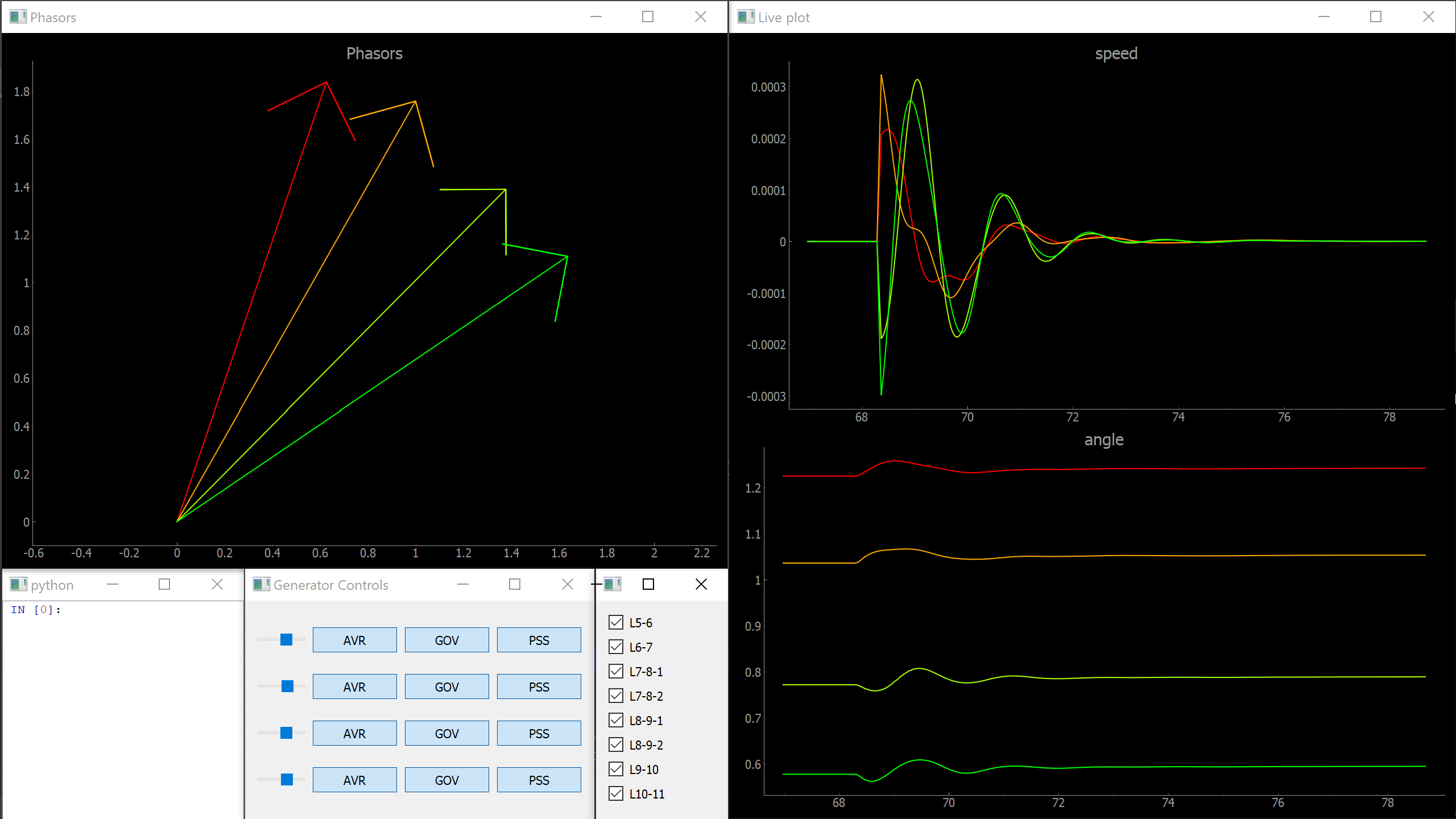Click the third generator's PSS button
The width and height of the screenshot is (1456, 819).
pos(539,733)
